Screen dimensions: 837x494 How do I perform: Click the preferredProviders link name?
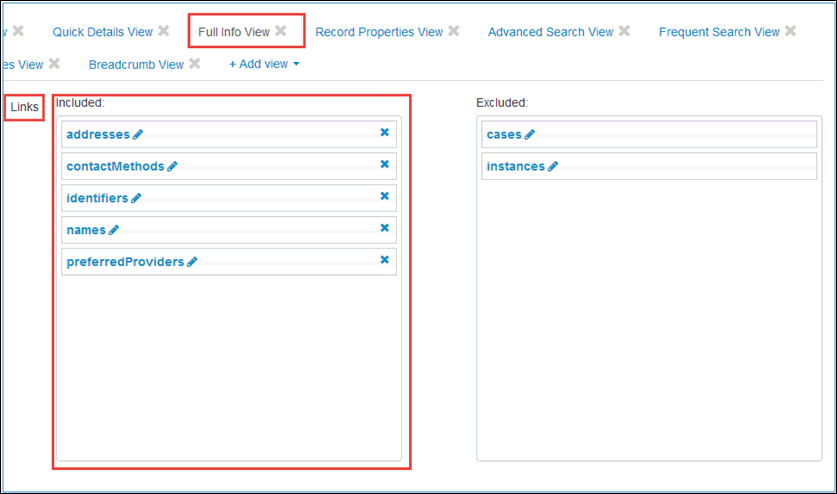(125, 262)
